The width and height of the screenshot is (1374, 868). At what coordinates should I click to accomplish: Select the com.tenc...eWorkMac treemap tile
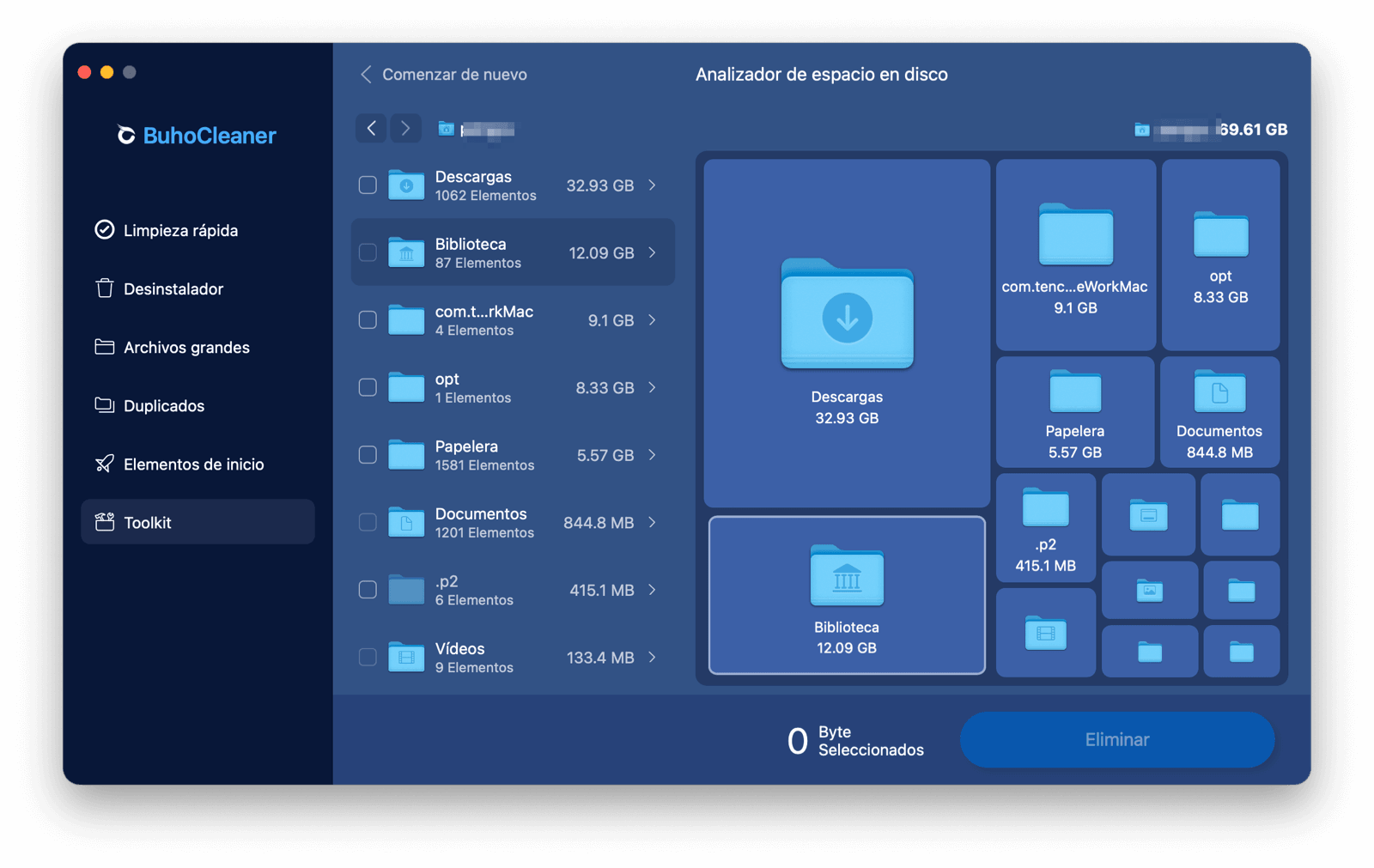[x=1075, y=255]
